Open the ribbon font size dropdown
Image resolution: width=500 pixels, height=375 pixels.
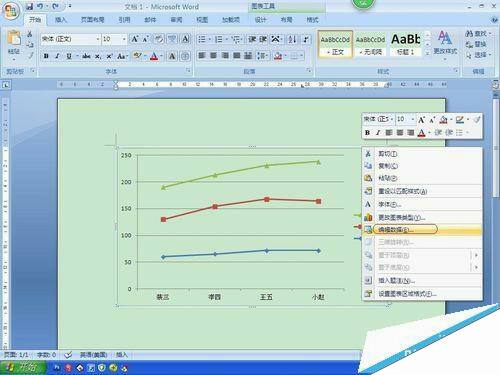124,39
